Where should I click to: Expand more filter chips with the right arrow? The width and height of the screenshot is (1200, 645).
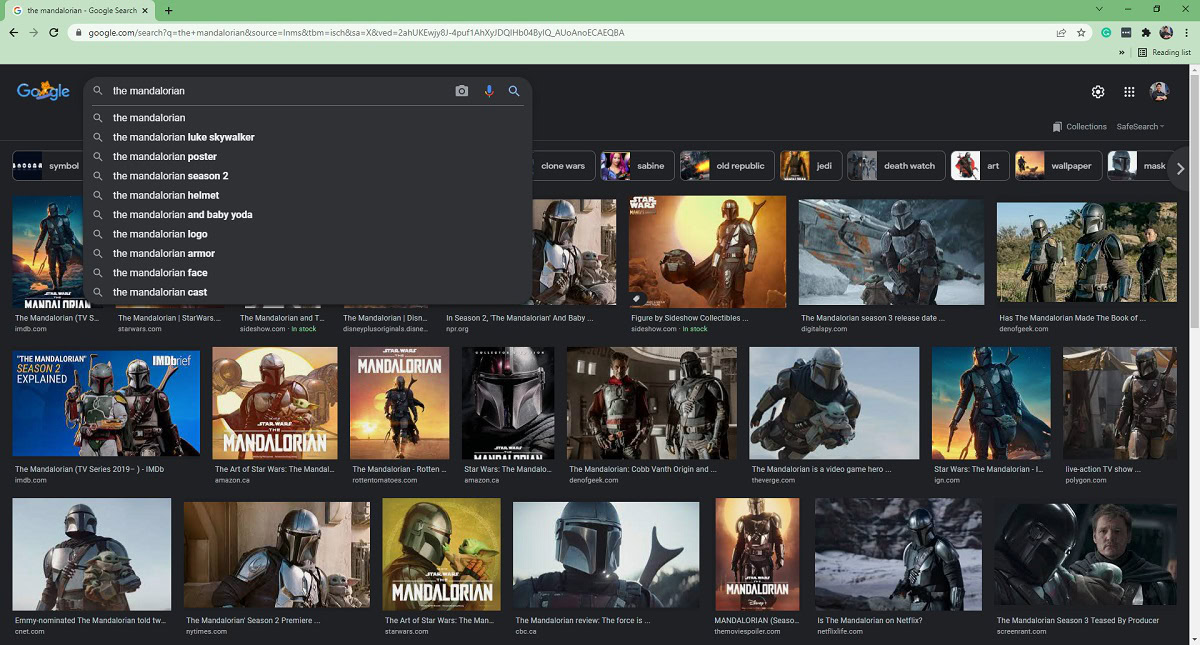(x=1180, y=169)
